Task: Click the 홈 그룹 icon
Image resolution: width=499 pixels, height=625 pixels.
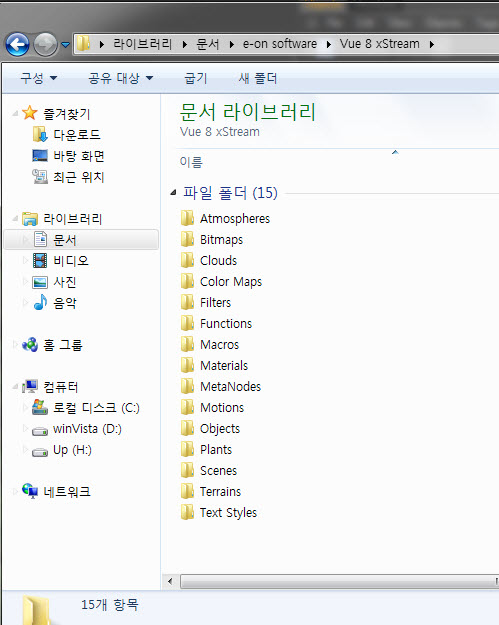Action: point(30,345)
